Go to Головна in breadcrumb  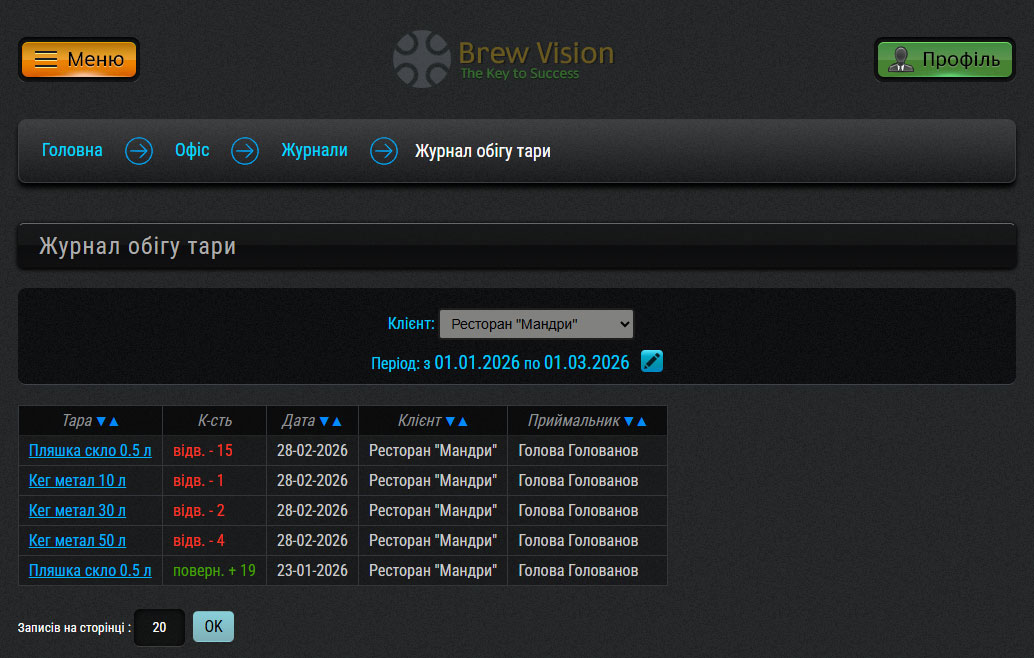72,151
